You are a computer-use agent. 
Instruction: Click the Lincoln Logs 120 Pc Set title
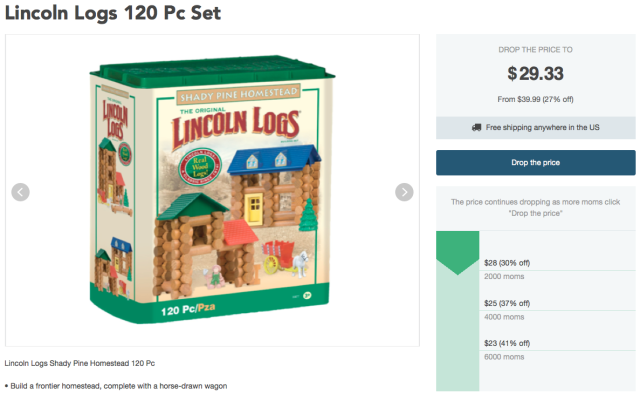113,13
